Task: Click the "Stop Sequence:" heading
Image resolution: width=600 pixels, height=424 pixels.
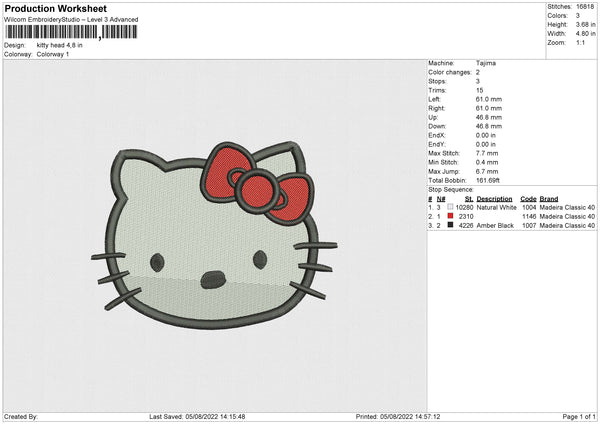Action: coord(451,190)
